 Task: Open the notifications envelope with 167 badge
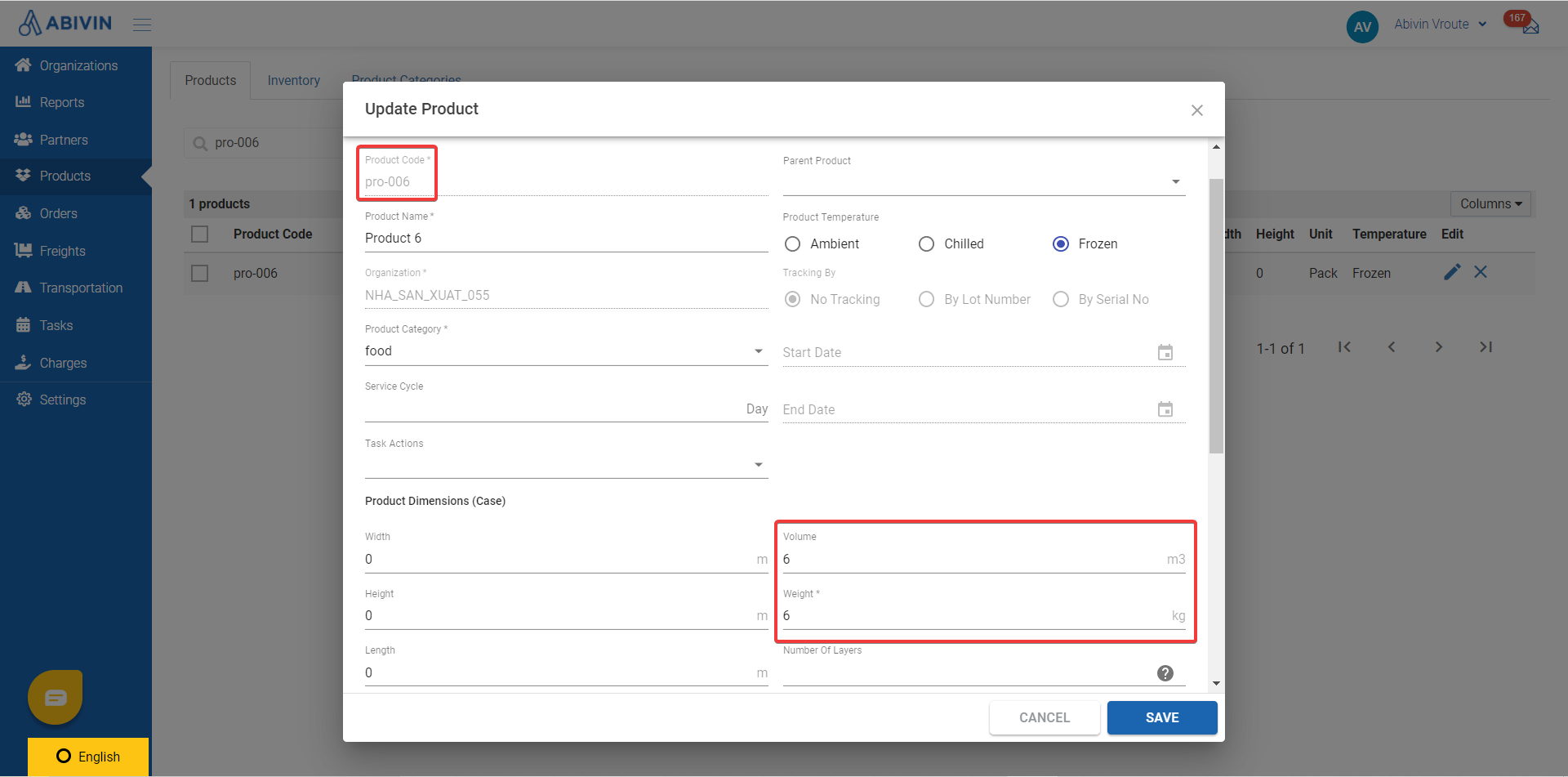coord(1530,26)
